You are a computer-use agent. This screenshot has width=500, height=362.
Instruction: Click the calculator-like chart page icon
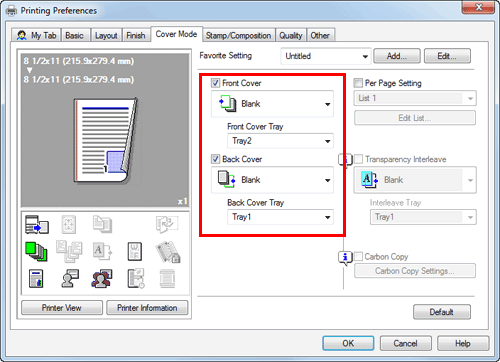pyautogui.click(x=36, y=278)
